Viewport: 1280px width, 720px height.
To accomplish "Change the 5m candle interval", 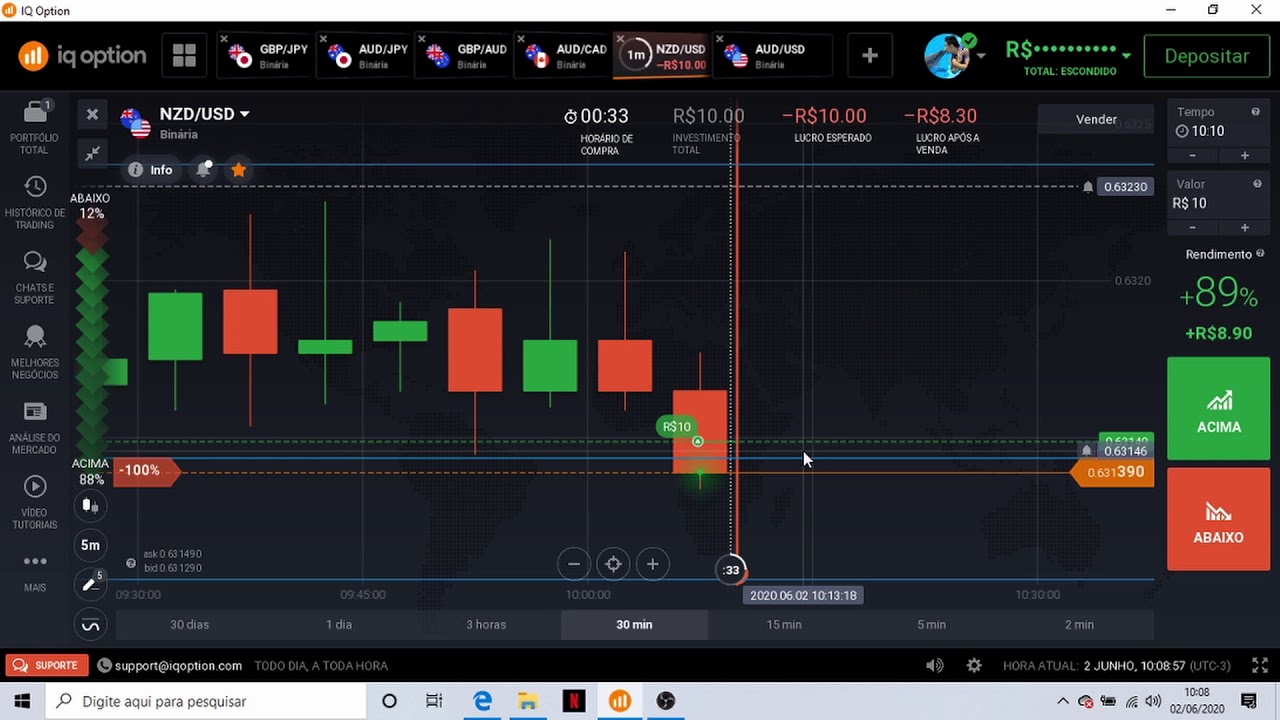I will 90,545.
